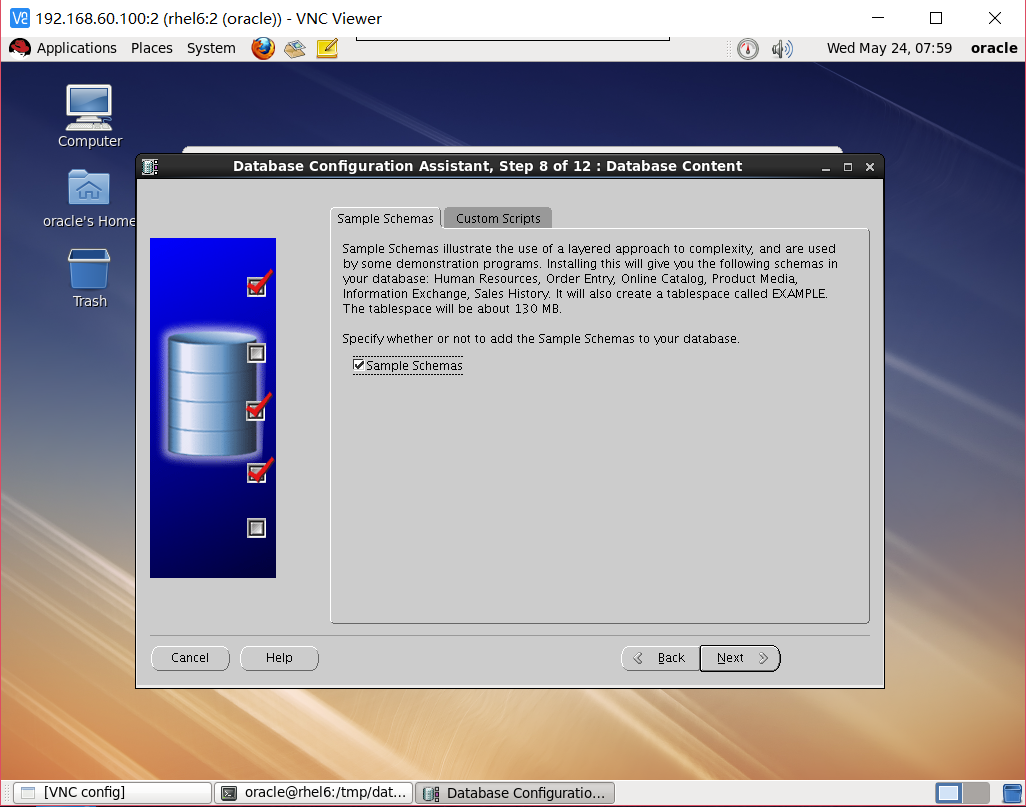The height and width of the screenshot is (807, 1026).
Task: Select the Sample Schemas tab
Action: [385, 217]
